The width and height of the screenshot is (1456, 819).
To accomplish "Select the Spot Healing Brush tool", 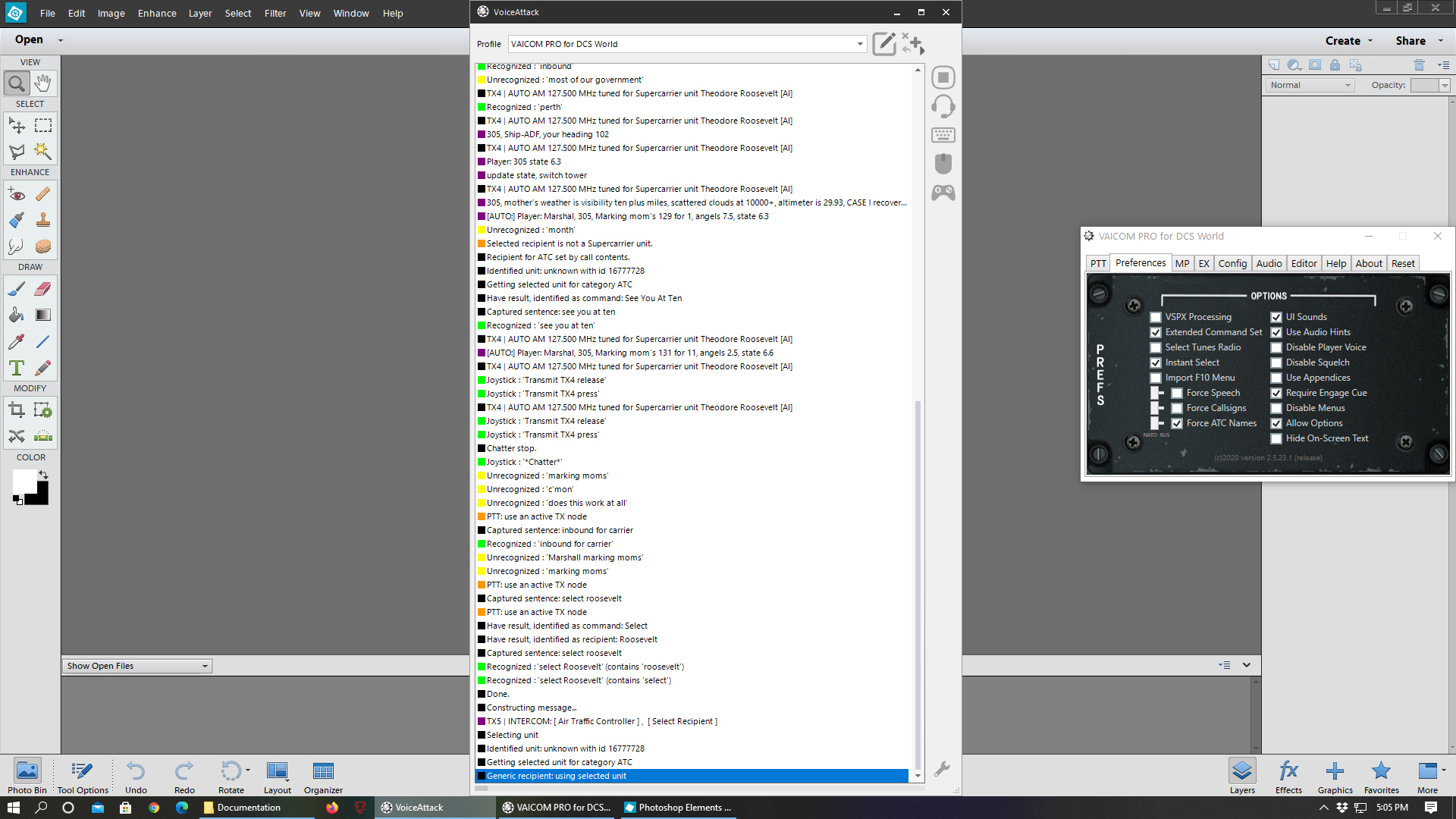I will coord(43,194).
